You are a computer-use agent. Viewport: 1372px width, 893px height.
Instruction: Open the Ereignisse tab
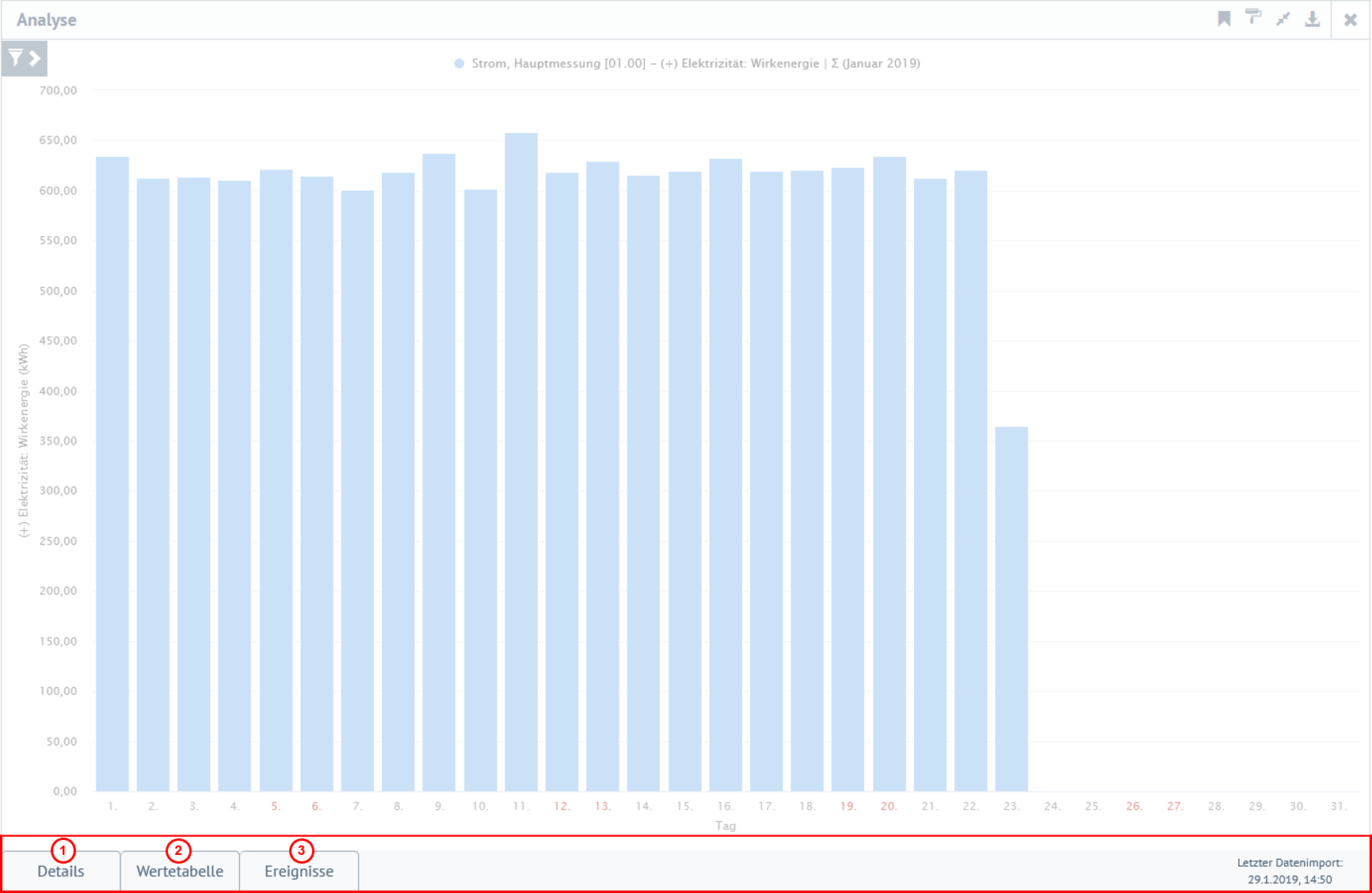tap(299, 871)
